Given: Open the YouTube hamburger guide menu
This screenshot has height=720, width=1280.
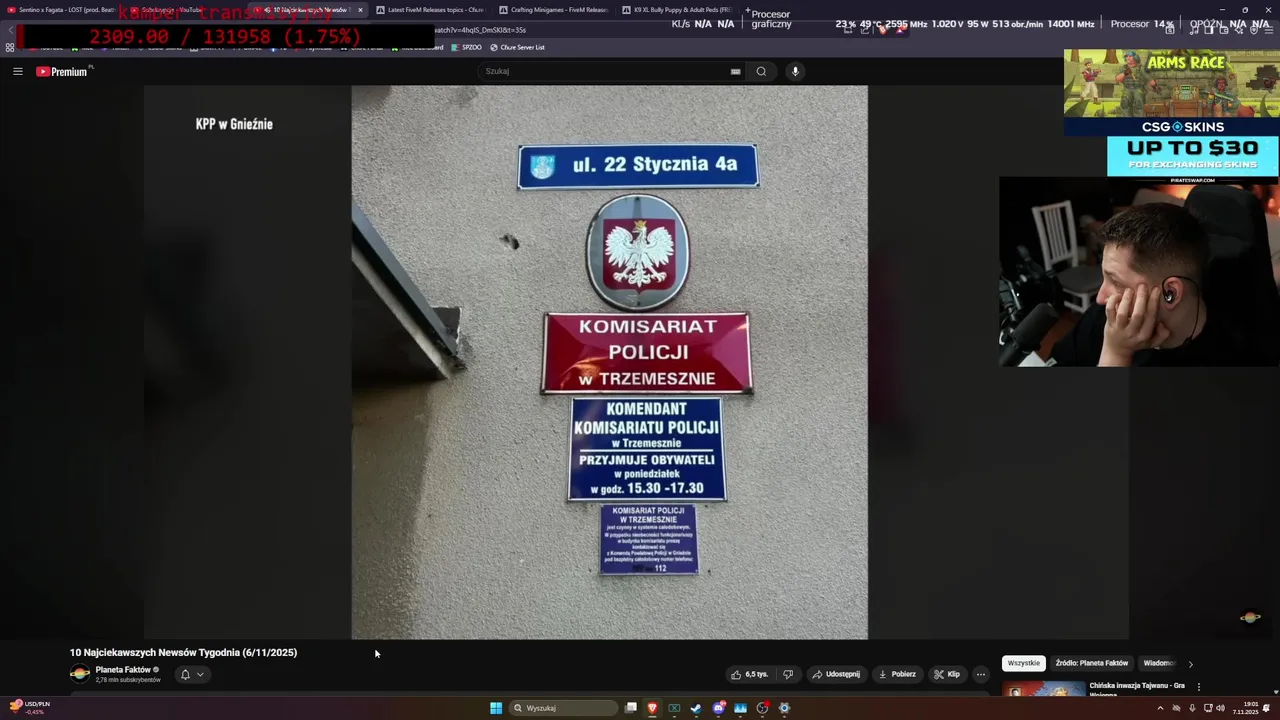Looking at the screenshot, I should coord(17,71).
